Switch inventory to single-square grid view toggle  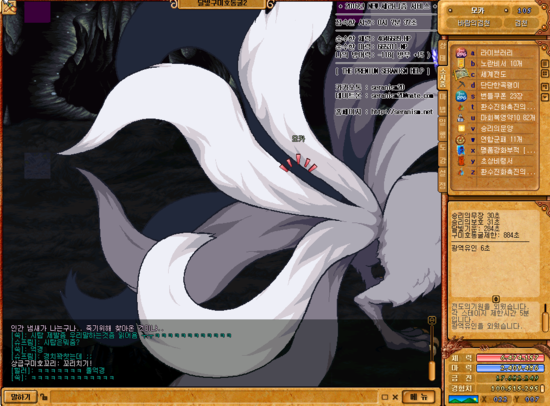click(x=545, y=64)
